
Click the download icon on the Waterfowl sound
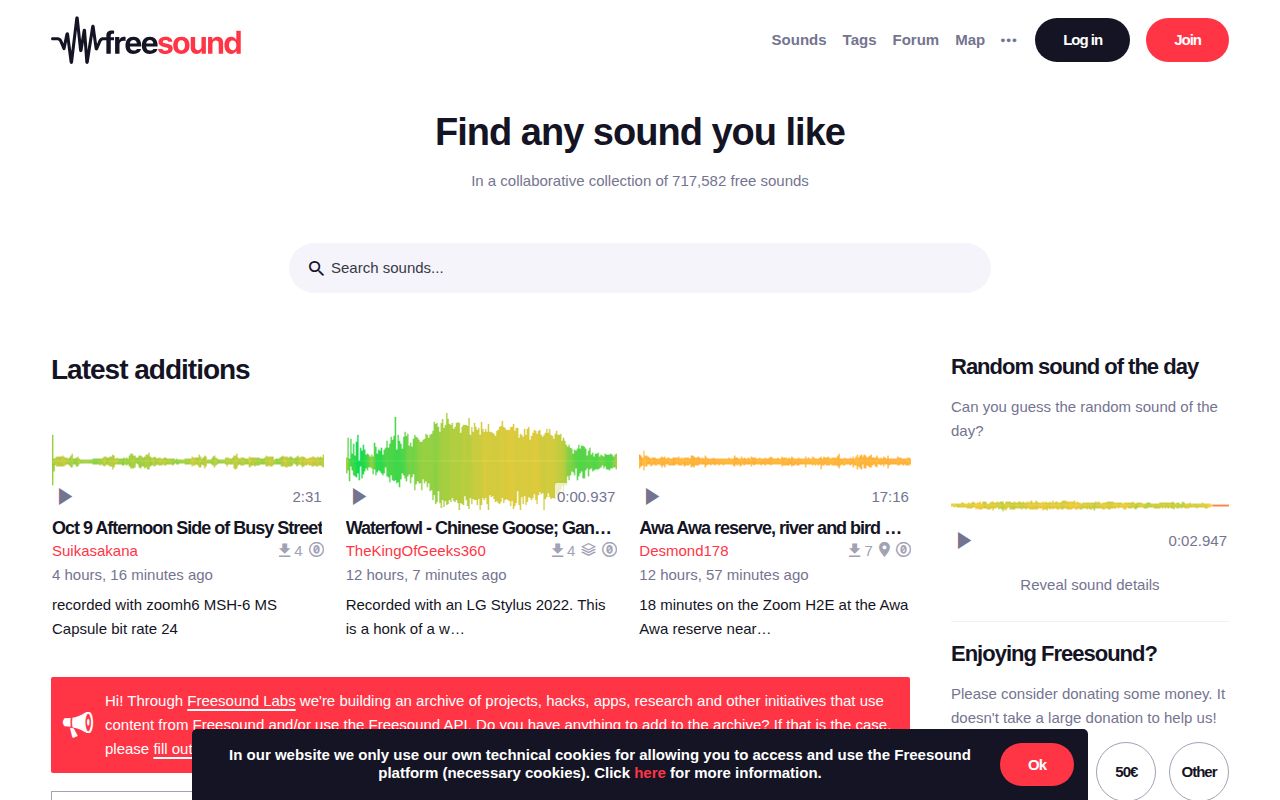pyautogui.click(x=556, y=549)
